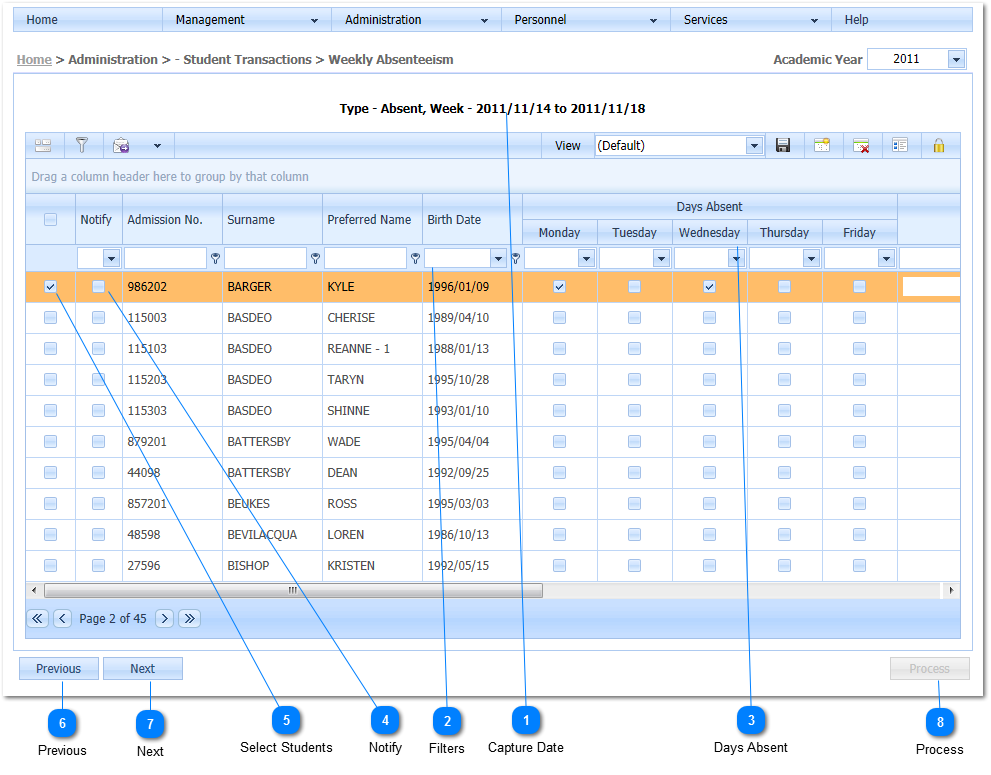The image size is (991, 775).
Task: Click the Admission No. filter text field
Action: click(x=165, y=259)
